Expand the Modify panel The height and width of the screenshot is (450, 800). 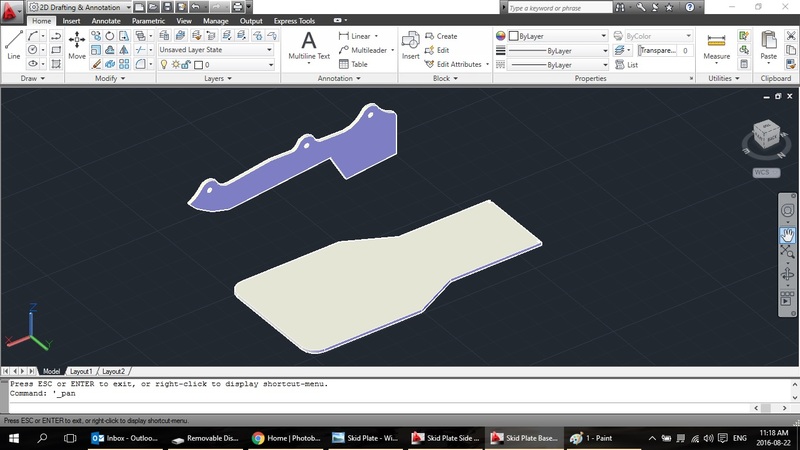tap(110, 79)
